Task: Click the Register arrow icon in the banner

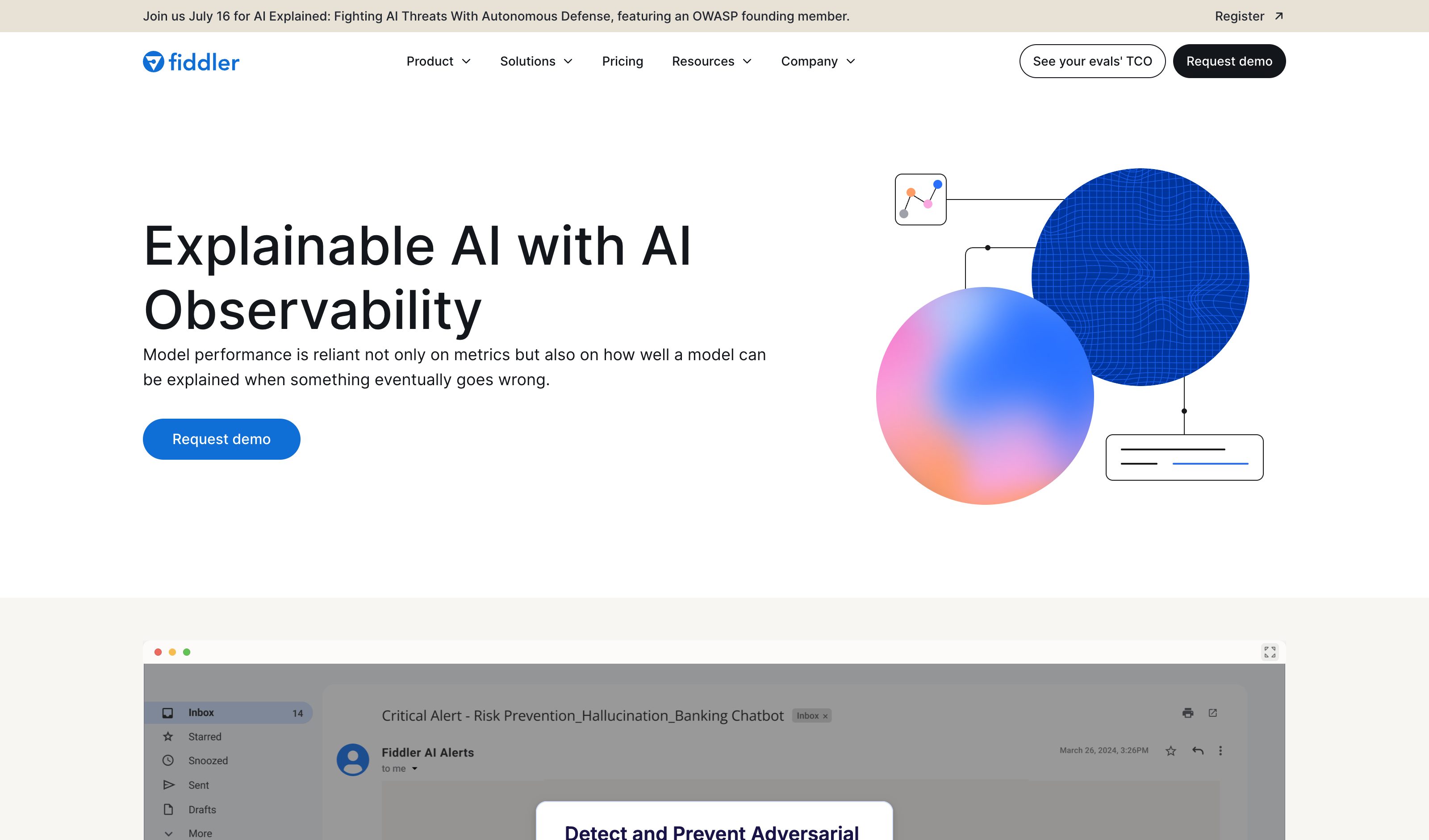Action: [1279, 16]
